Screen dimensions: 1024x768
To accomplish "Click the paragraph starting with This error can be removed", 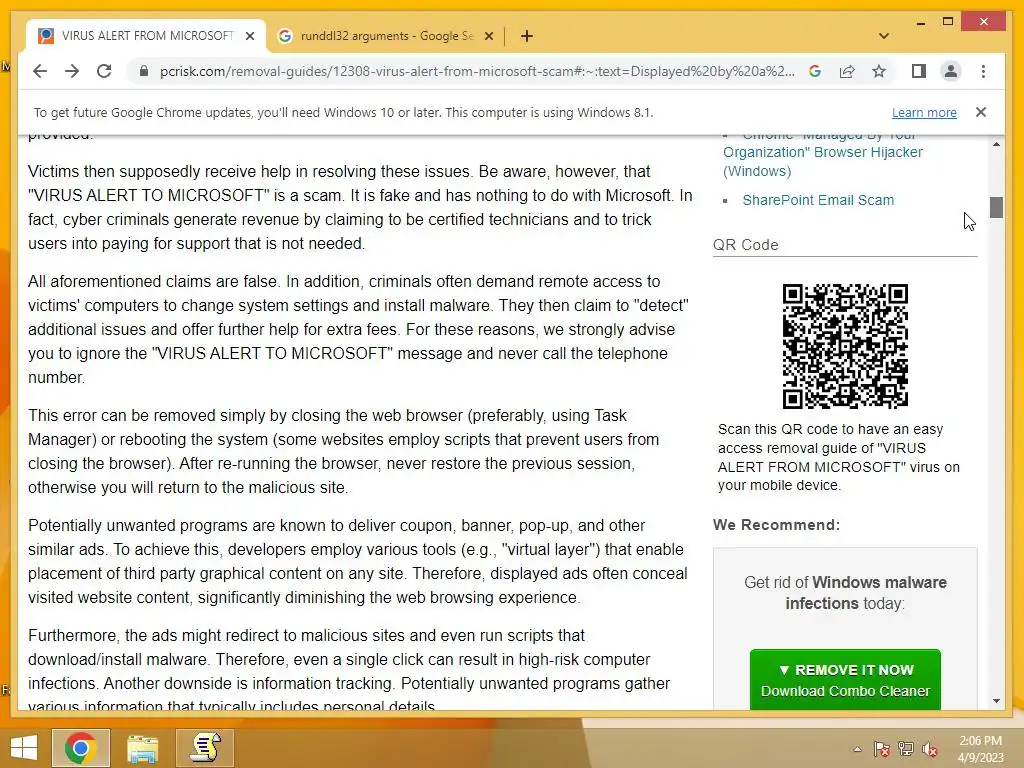I will (343, 451).
